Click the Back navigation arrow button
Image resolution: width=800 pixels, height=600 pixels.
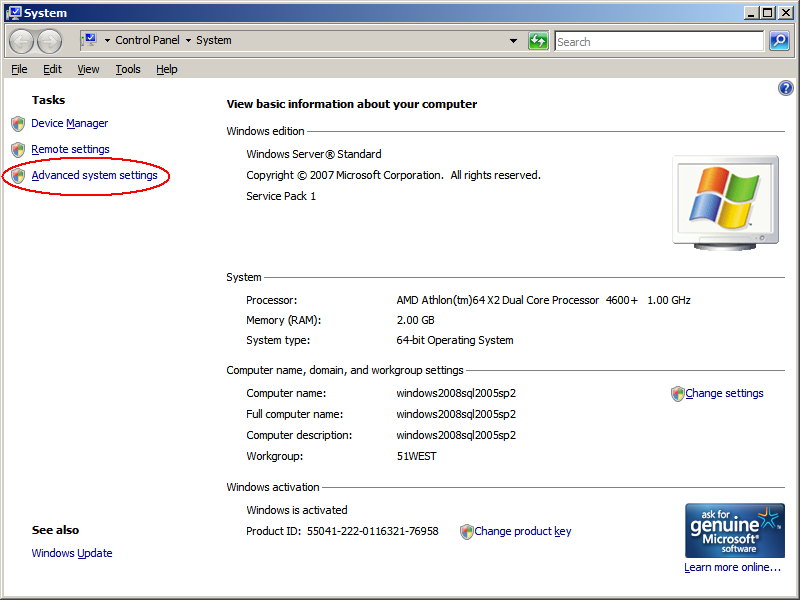click(x=21, y=41)
